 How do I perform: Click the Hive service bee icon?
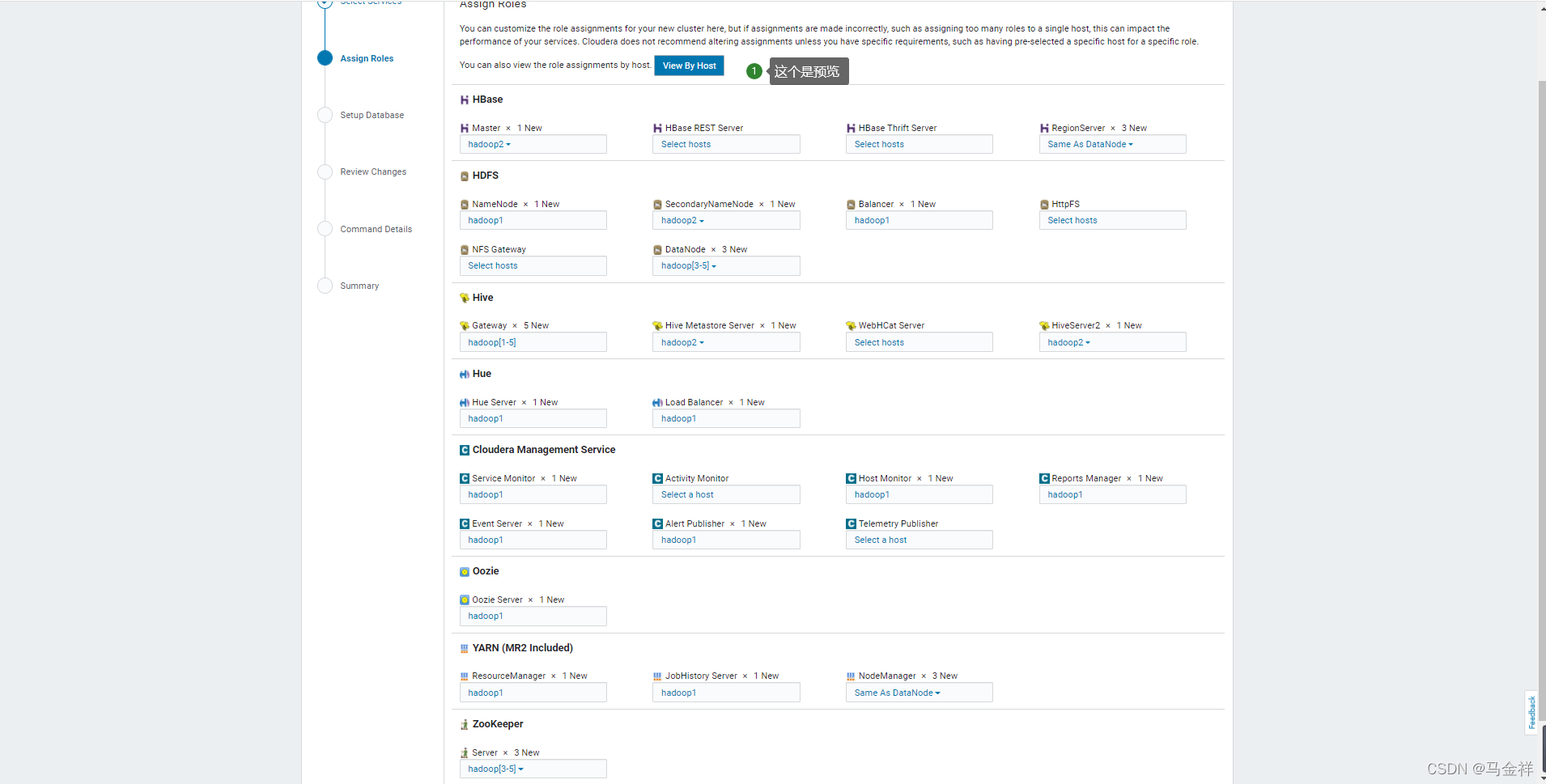(x=465, y=298)
